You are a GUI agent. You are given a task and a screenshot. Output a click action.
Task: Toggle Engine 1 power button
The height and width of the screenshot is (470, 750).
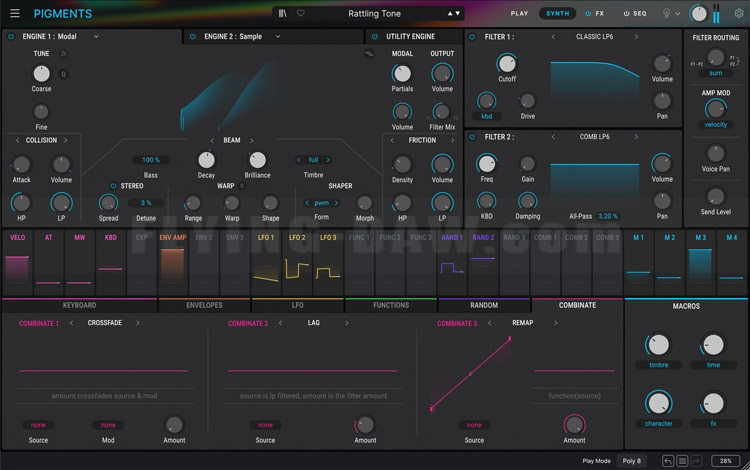pyautogui.click(x=12, y=36)
